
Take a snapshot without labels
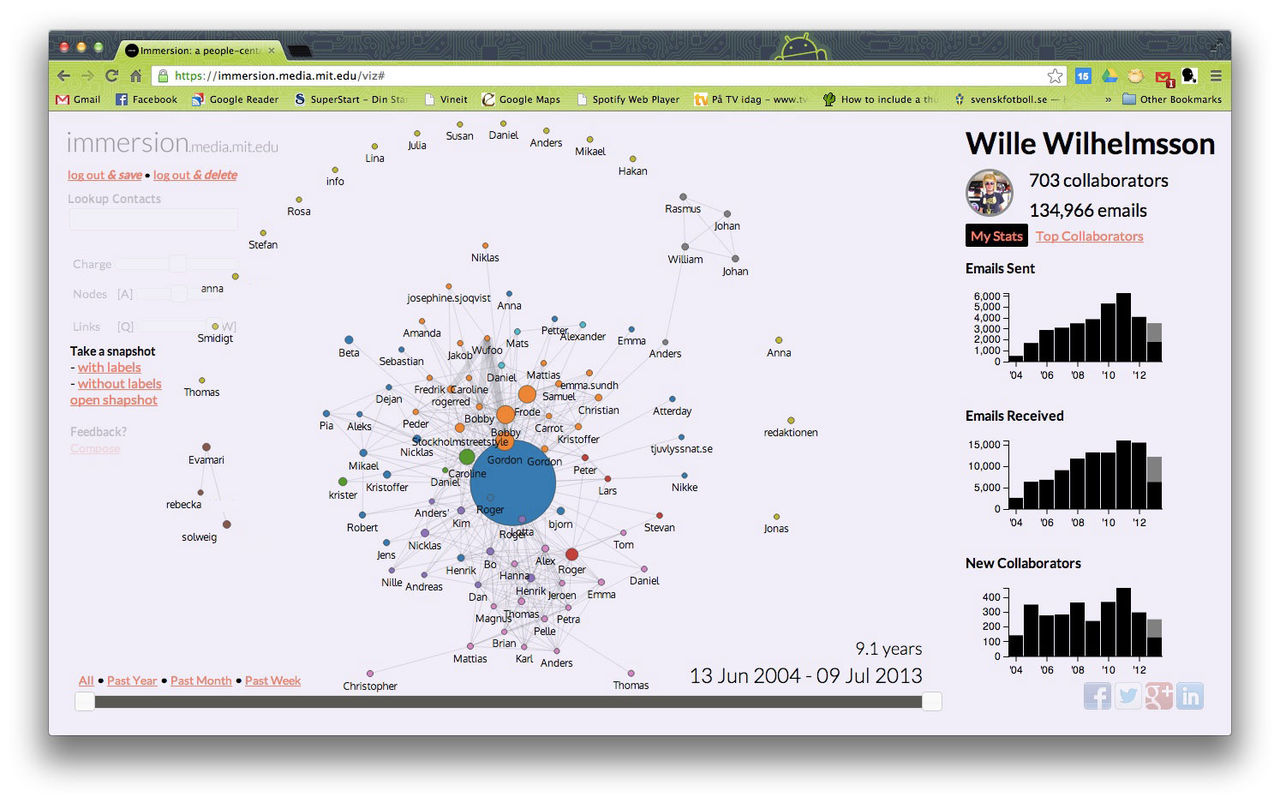119,384
